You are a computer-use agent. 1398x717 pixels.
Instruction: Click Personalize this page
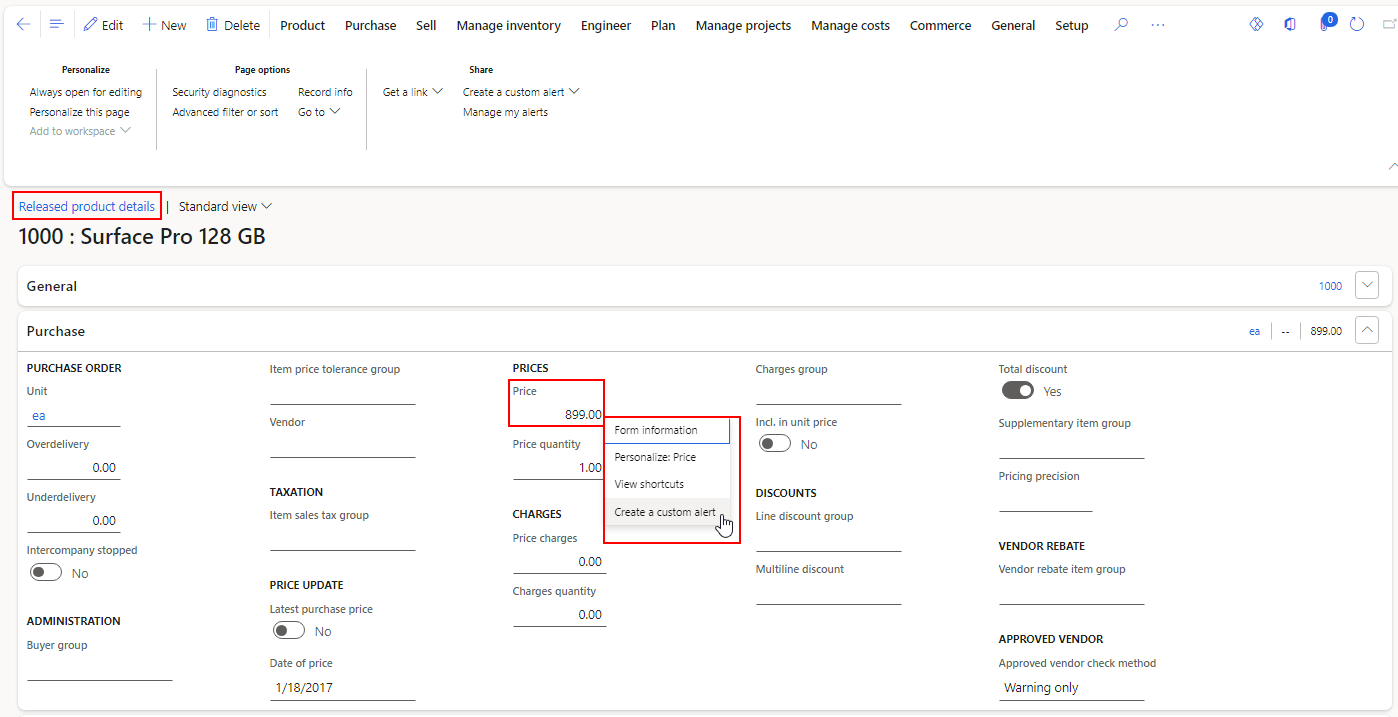[79, 112]
